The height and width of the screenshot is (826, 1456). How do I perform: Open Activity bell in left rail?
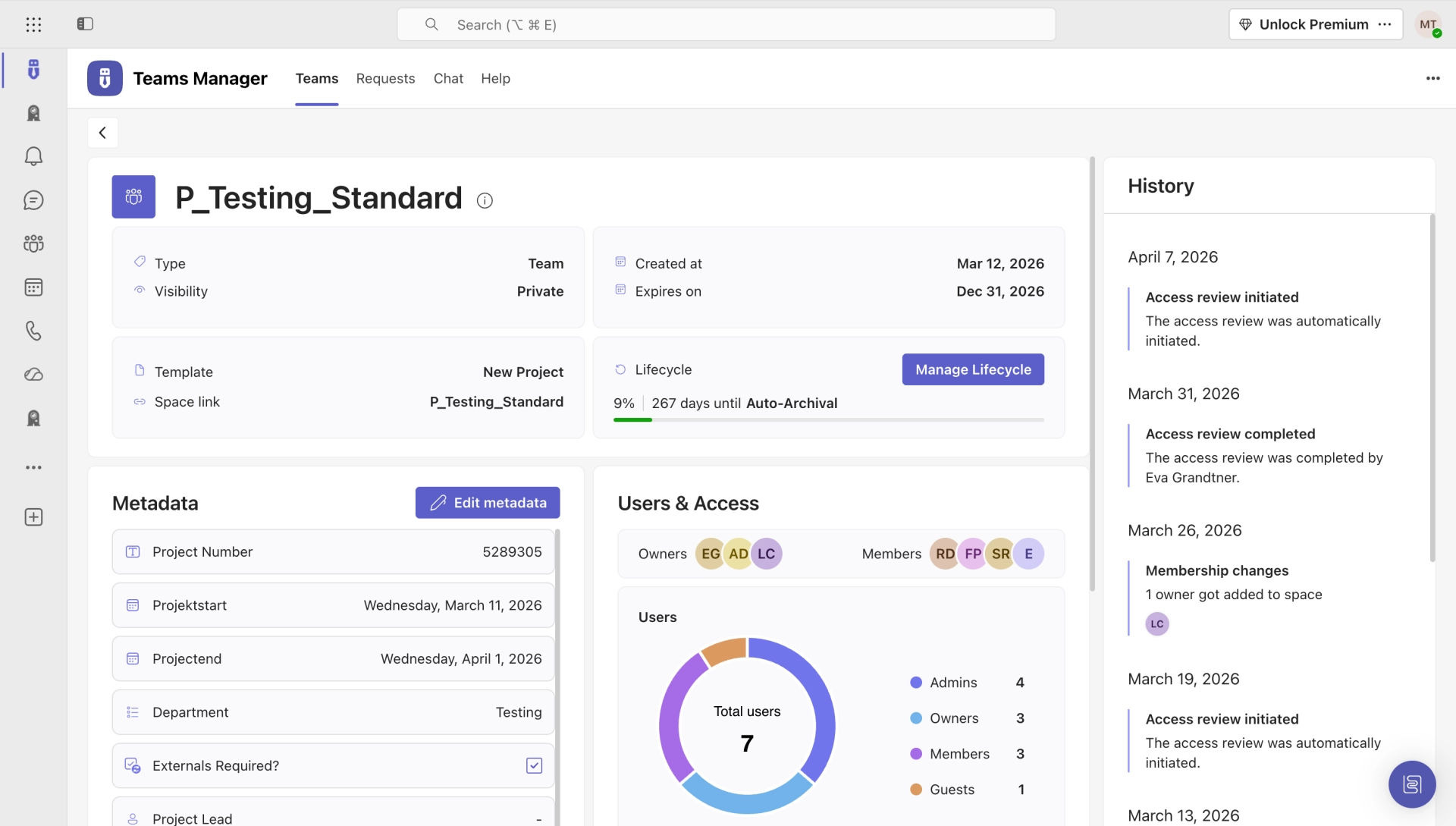33,156
